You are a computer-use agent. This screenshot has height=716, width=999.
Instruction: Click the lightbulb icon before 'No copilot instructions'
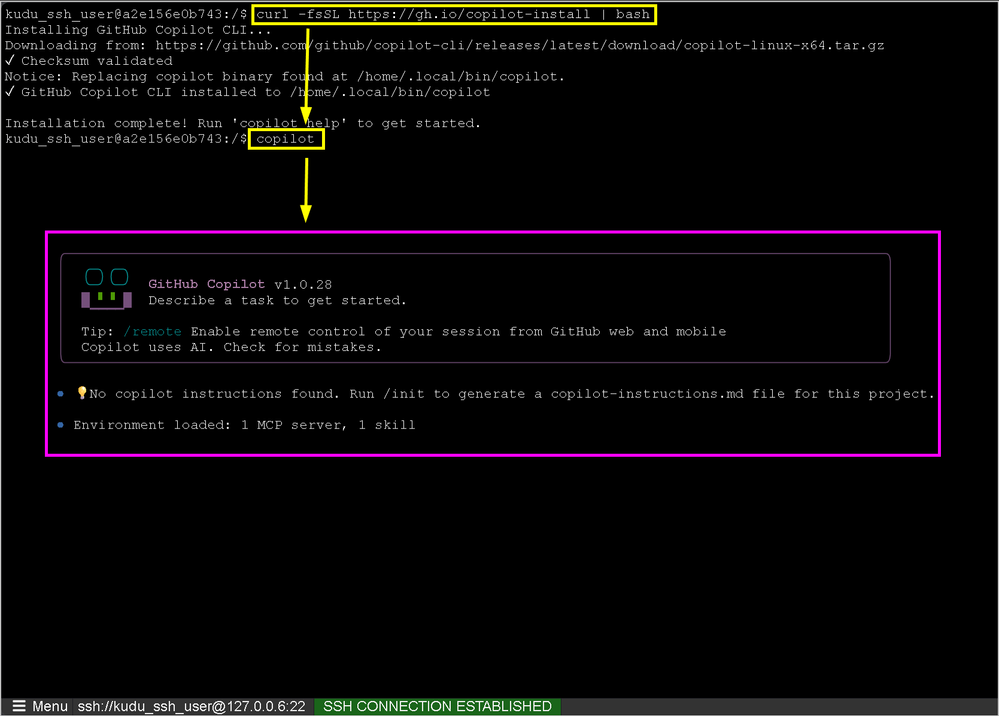pos(82,393)
